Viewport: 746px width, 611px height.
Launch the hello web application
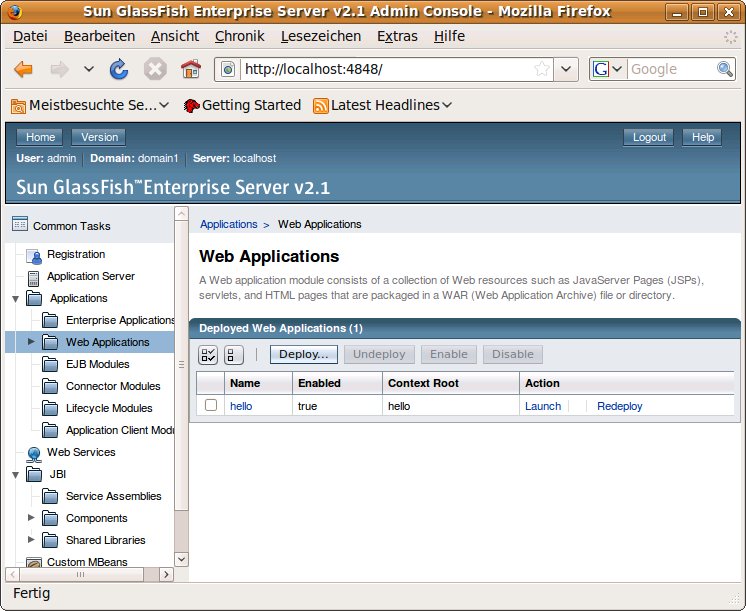click(542, 406)
